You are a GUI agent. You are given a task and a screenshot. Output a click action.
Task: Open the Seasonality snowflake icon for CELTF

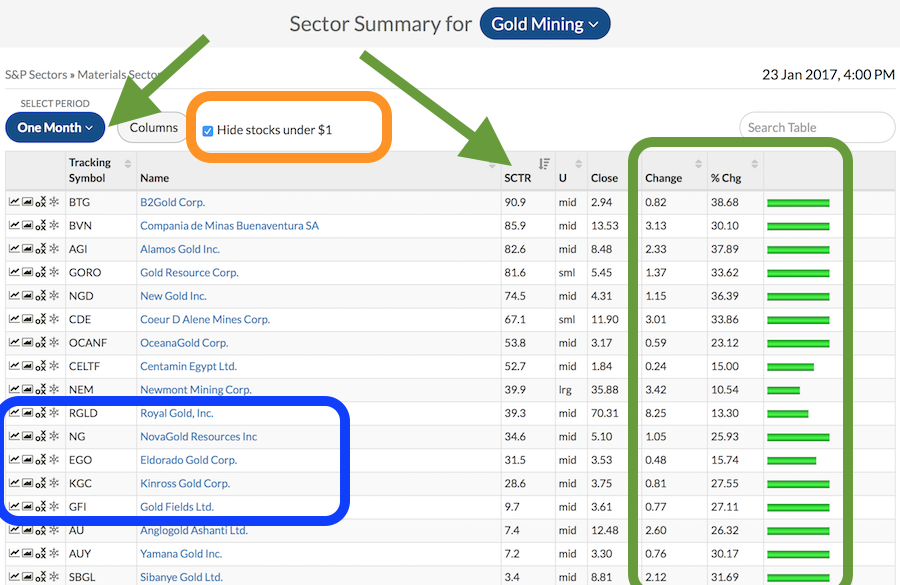click(53, 367)
